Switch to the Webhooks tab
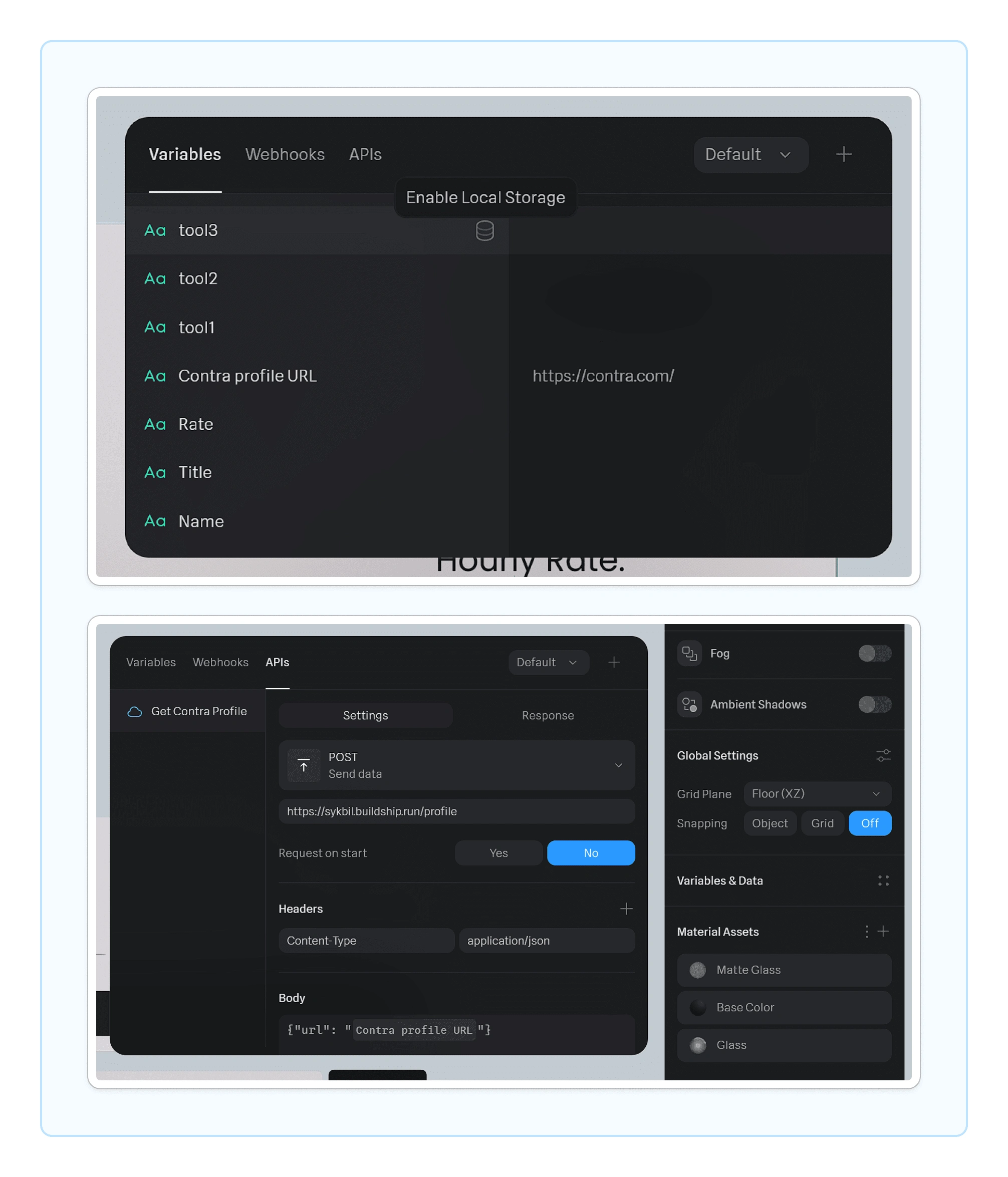1008x1177 pixels. (x=285, y=154)
